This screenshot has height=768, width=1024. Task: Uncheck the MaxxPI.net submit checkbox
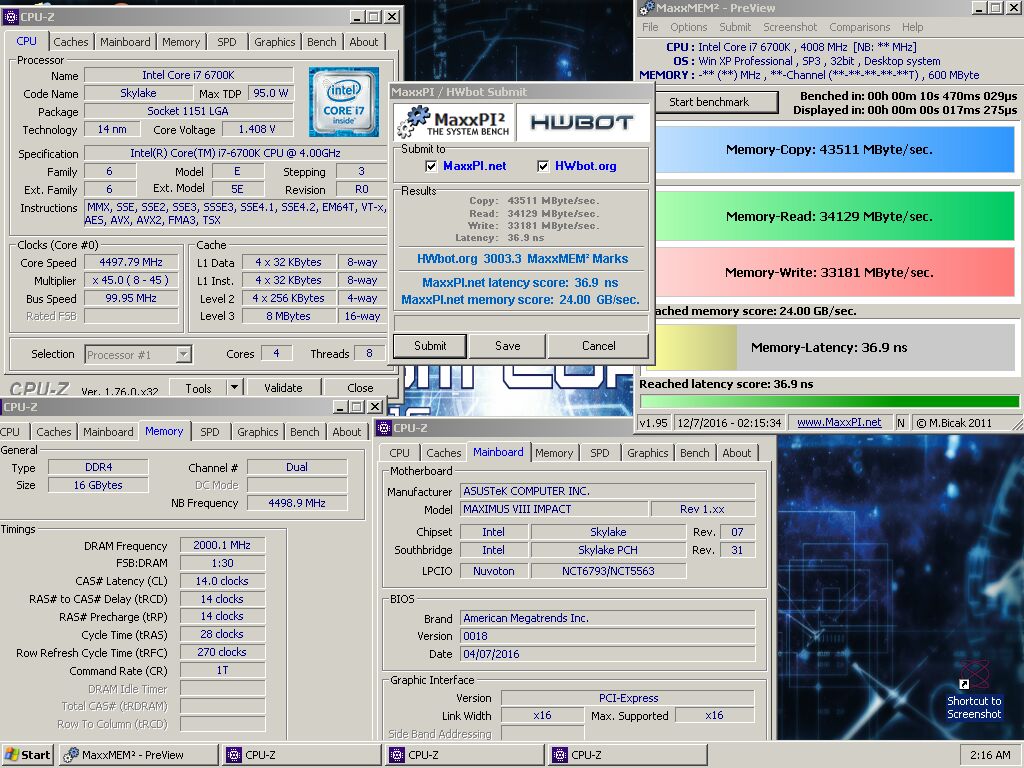[431, 166]
